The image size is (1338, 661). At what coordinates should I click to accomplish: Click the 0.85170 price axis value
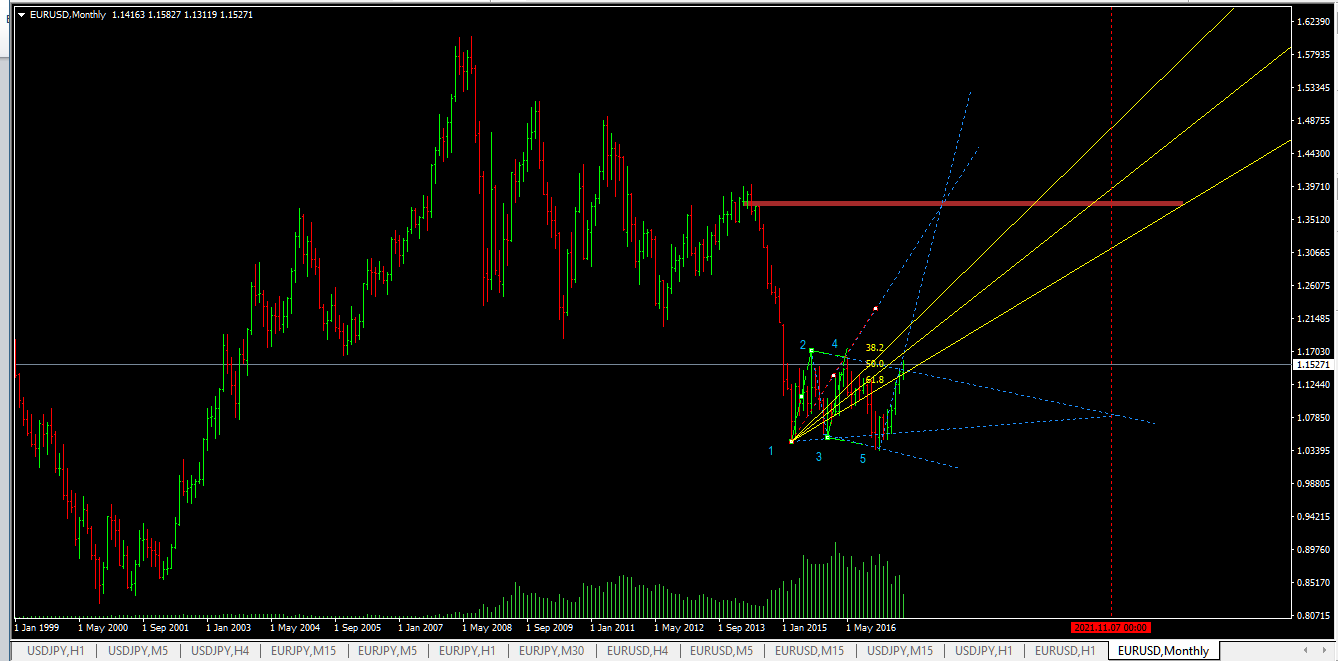1314,583
